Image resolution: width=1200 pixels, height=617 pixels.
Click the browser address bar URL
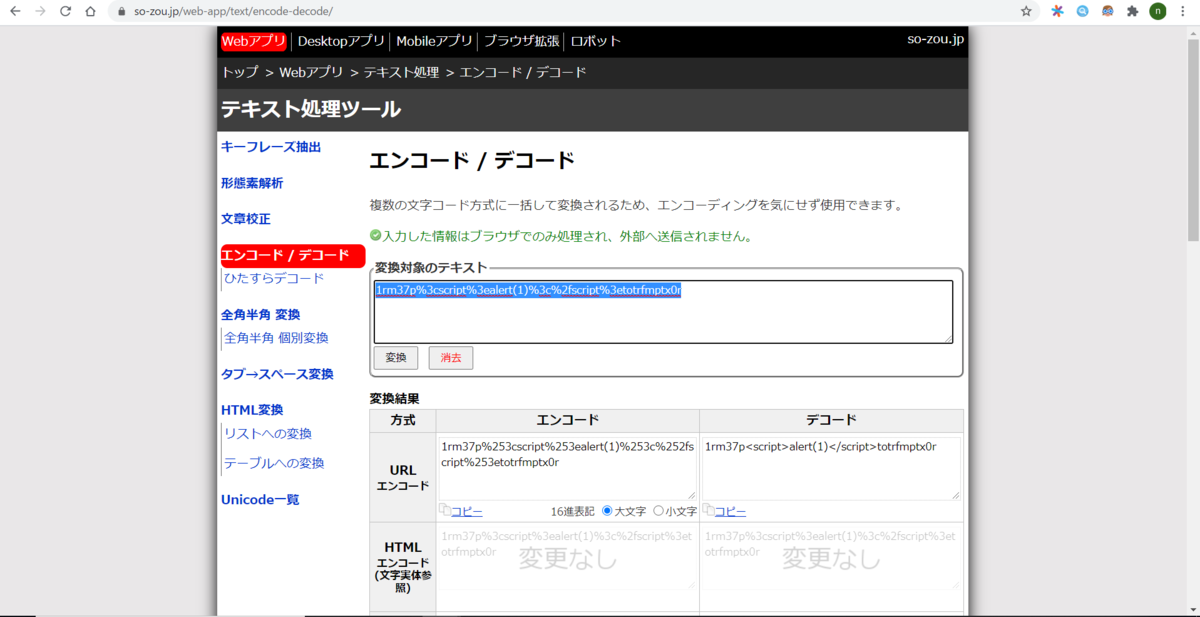233,12
